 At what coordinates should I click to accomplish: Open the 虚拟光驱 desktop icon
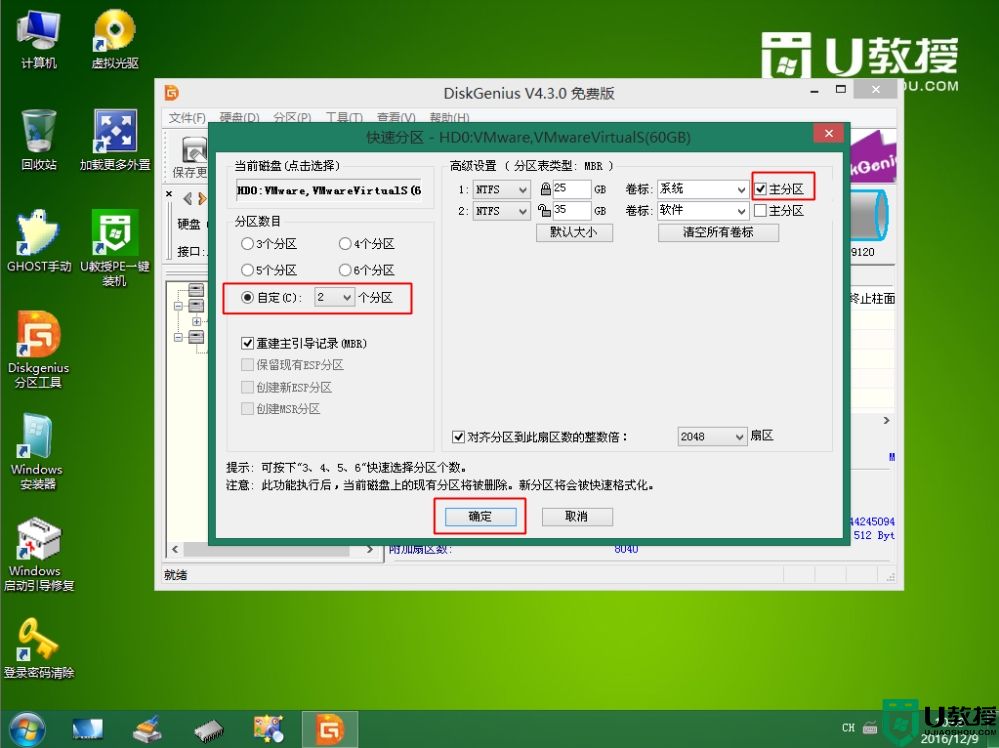click(x=115, y=38)
